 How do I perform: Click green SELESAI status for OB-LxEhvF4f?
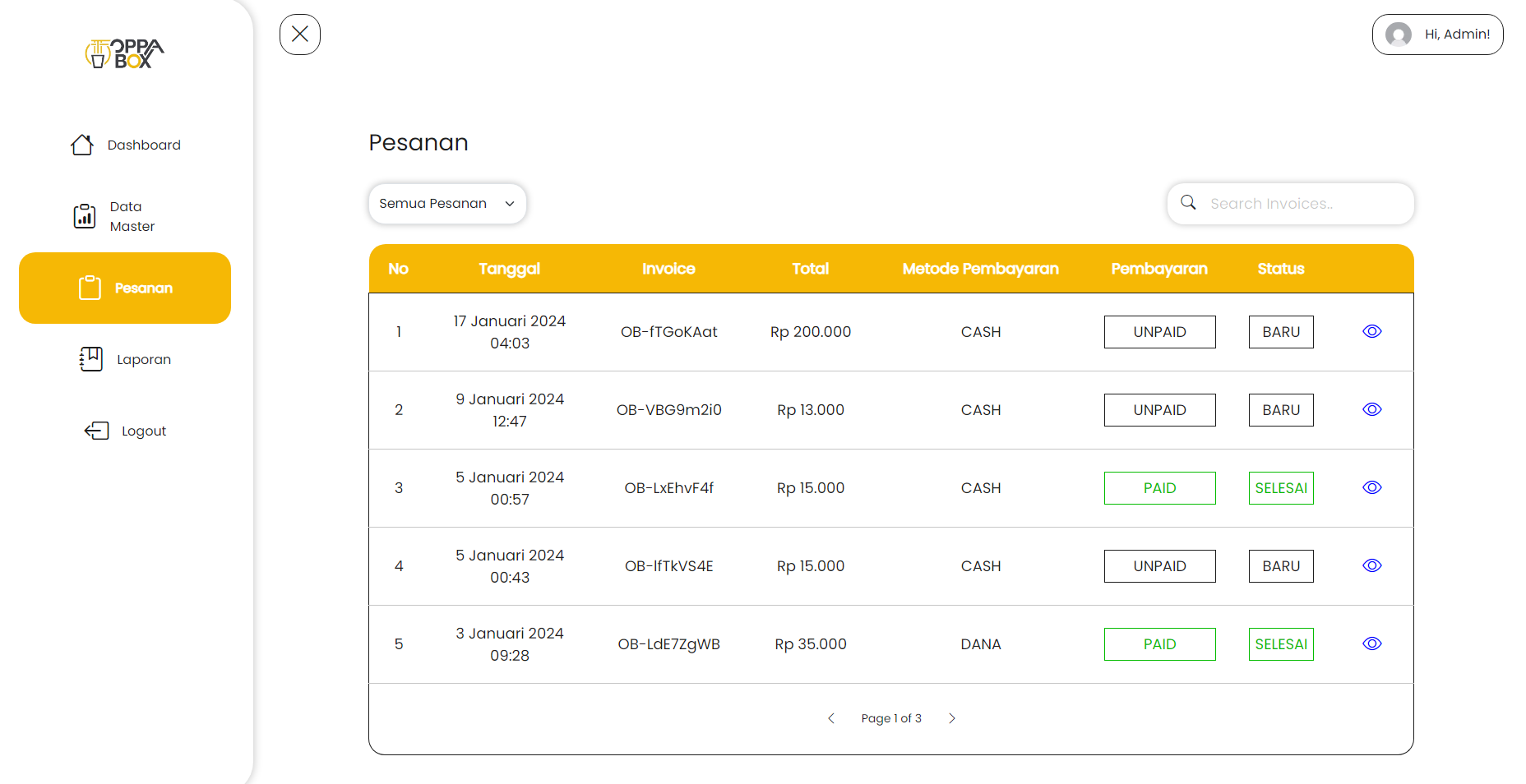point(1280,488)
